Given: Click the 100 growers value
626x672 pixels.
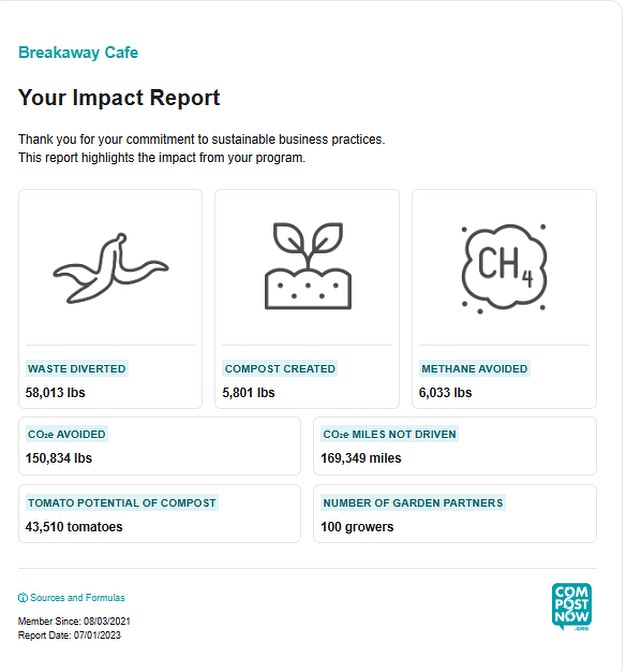Looking at the screenshot, I should click(x=357, y=527).
